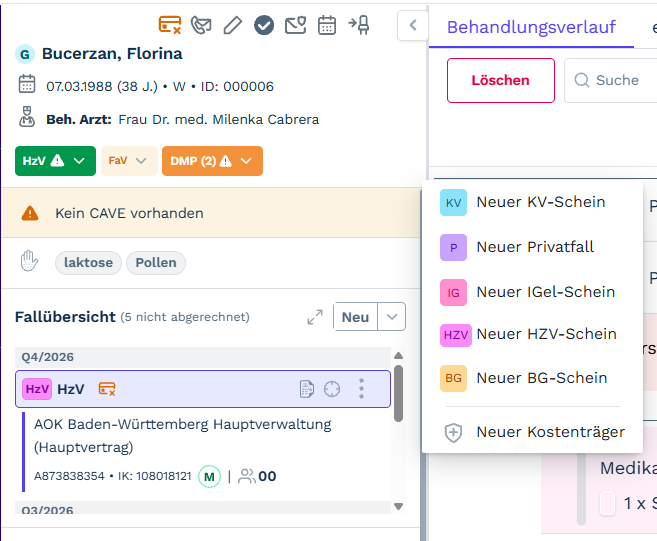The image size is (657, 541).
Task: Click the orange card icon in HzV row
Action: pos(107,389)
